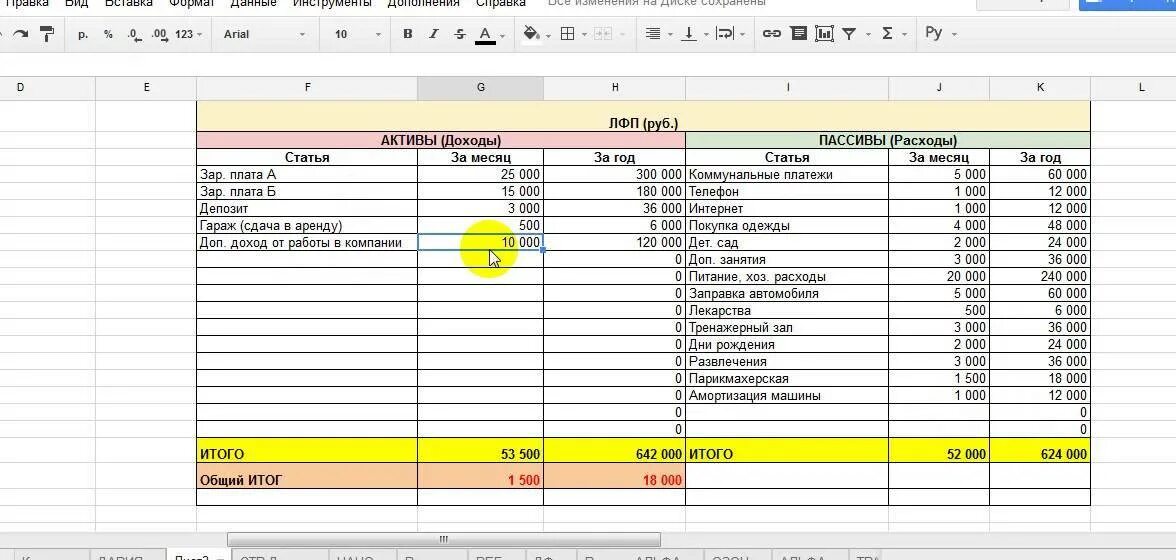
Task: Click the Redo arrow icon
Action: (20, 34)
